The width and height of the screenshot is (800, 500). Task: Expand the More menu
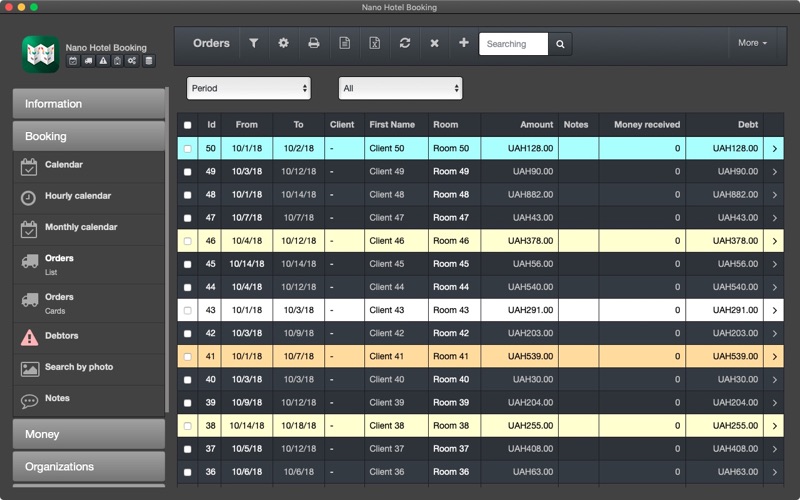click(x=753, y=43)
